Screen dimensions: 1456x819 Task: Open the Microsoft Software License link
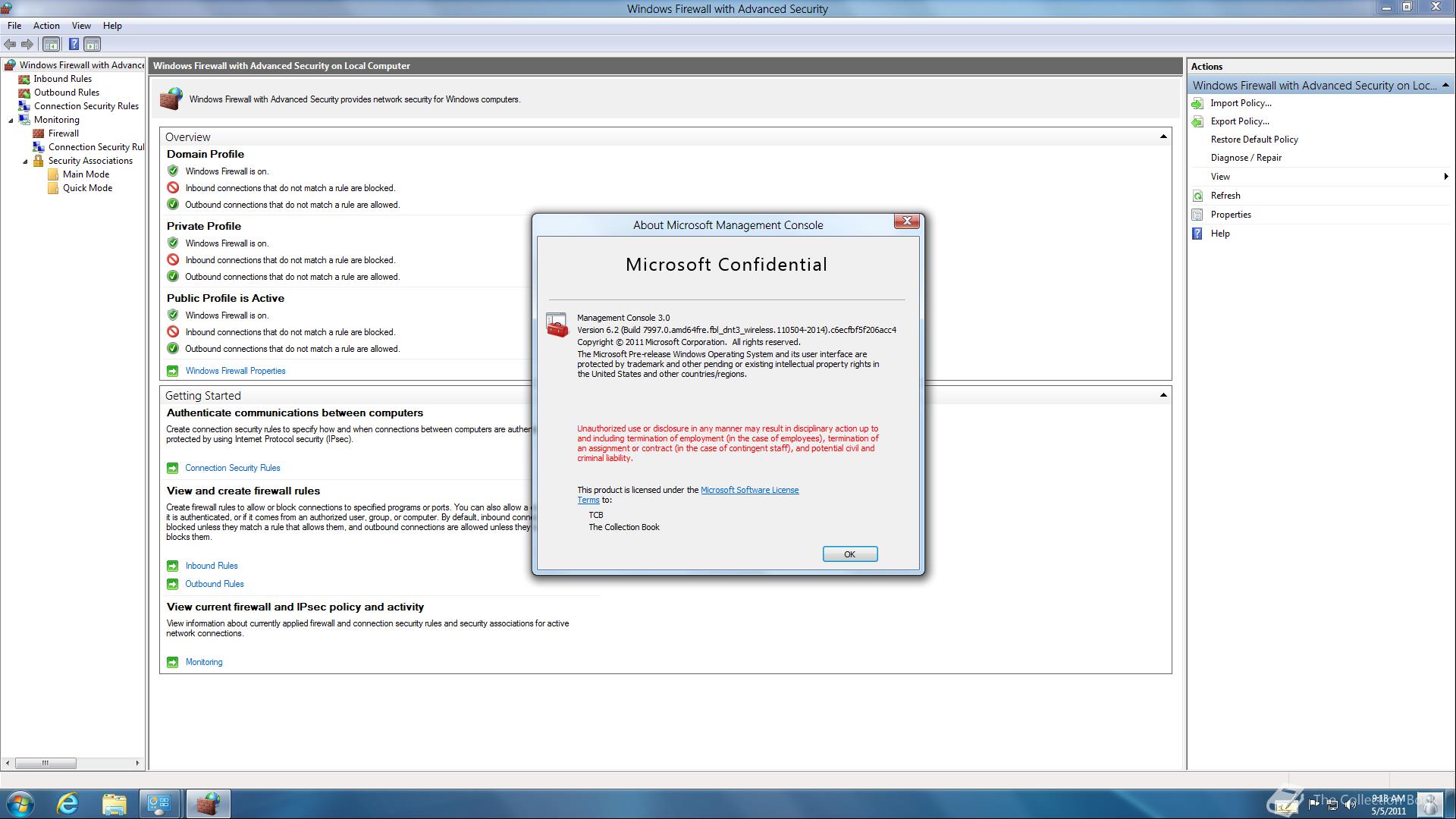coord(748,490)
